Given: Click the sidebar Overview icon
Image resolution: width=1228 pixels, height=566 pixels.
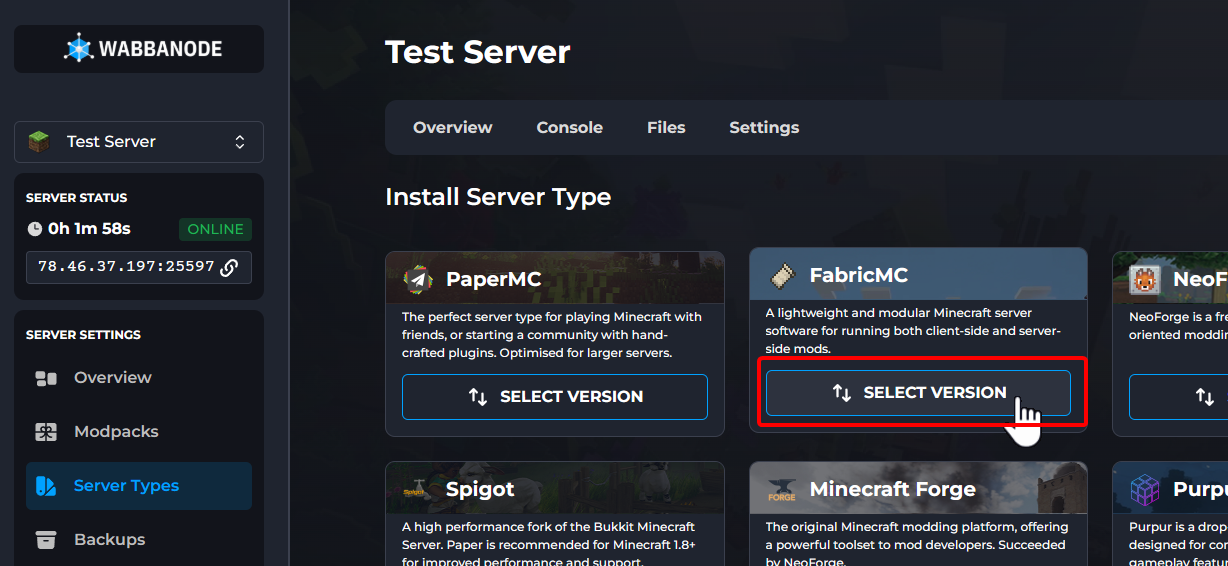Looking at the screenshot, I should [x=46, y=378].
